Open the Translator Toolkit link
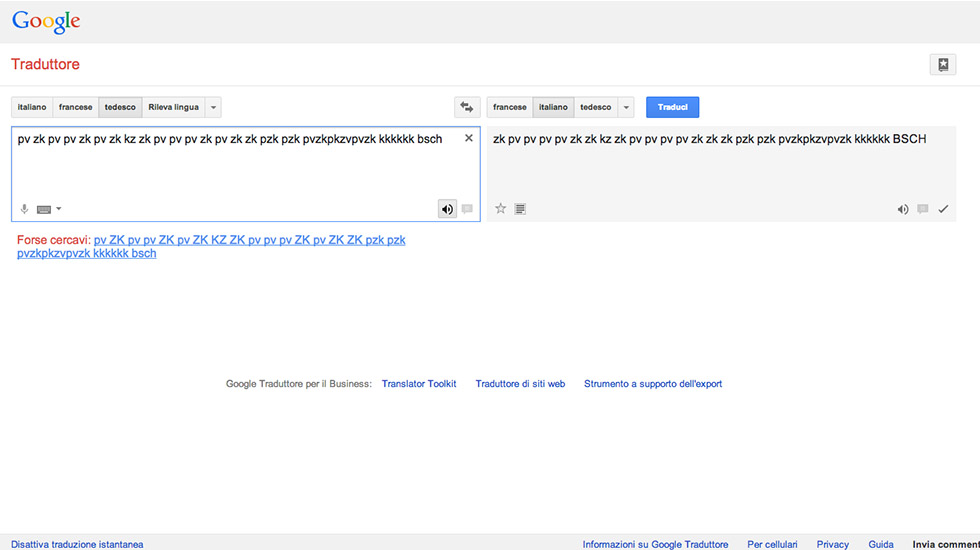980x550 pixels. pyautogui.click(x=419, y=384)
